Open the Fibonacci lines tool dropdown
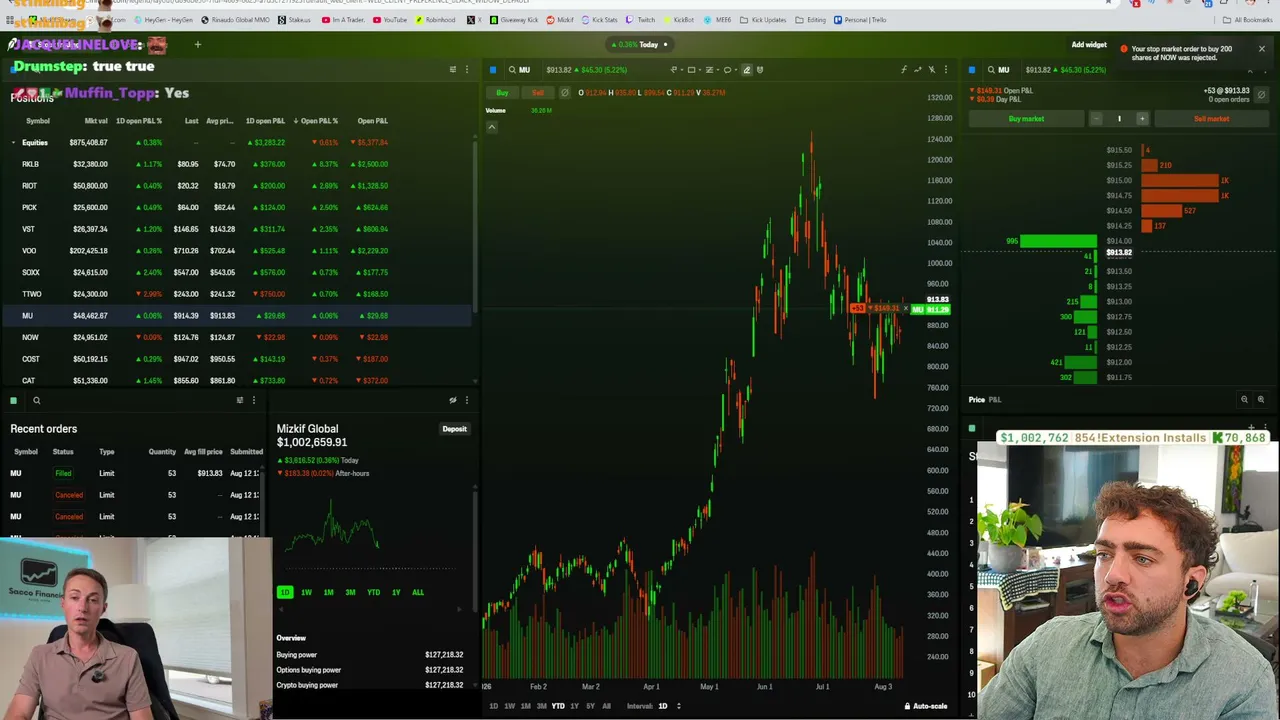This screenshot has width=1280, height=720. click(x=711, y=70)
